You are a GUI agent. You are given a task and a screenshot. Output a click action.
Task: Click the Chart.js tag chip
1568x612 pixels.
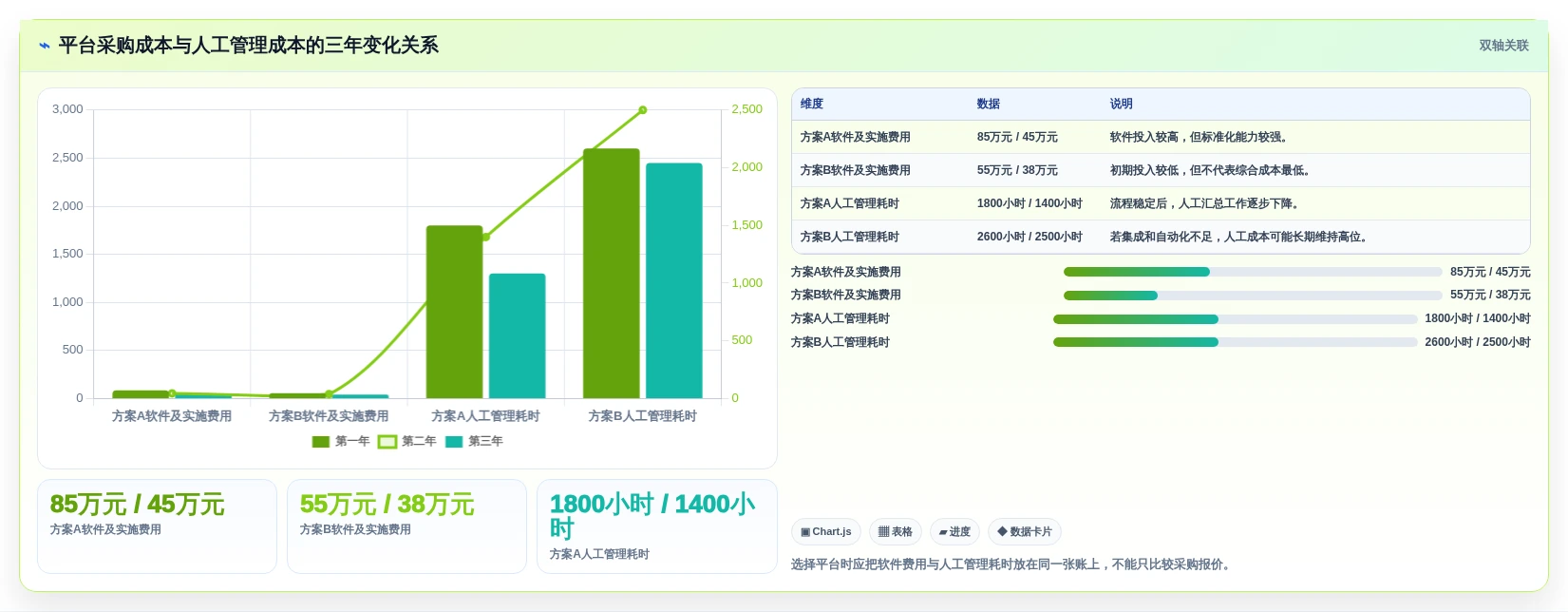[x=825, y=531]
